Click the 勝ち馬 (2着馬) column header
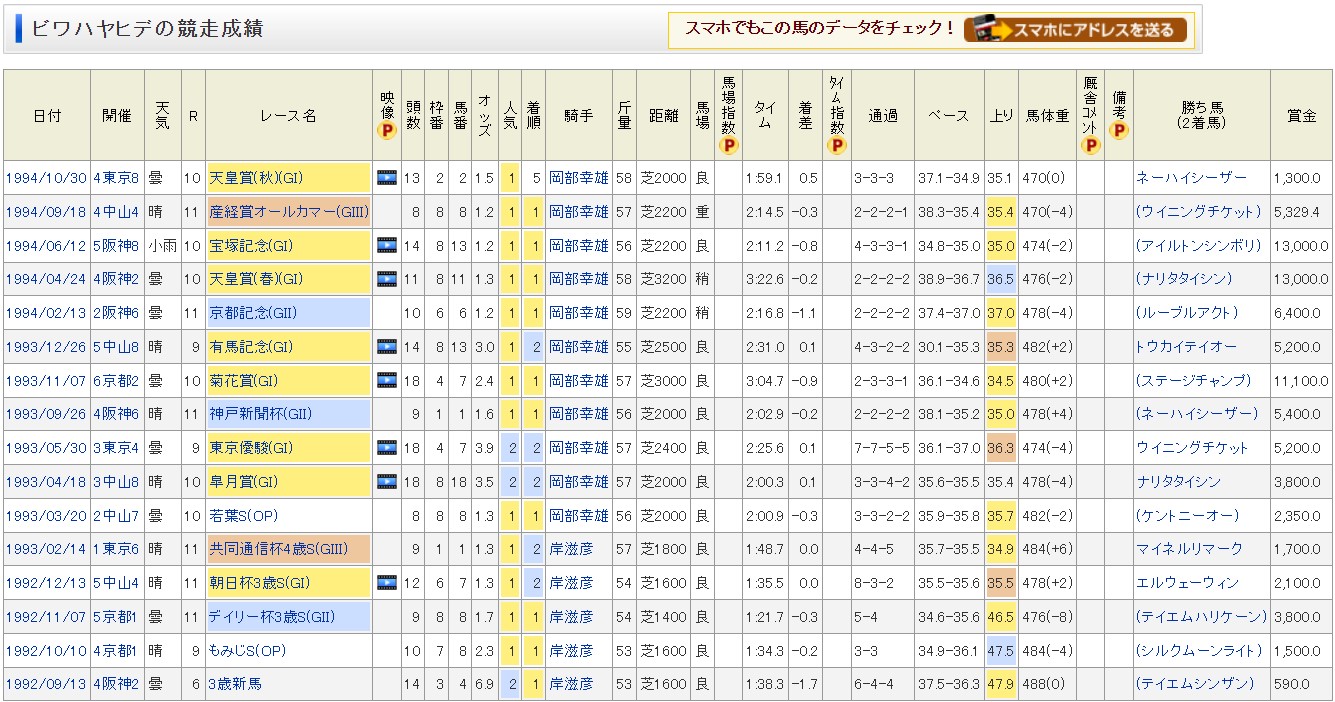This screenshot has width=1335, height=702. point(1201,116)
